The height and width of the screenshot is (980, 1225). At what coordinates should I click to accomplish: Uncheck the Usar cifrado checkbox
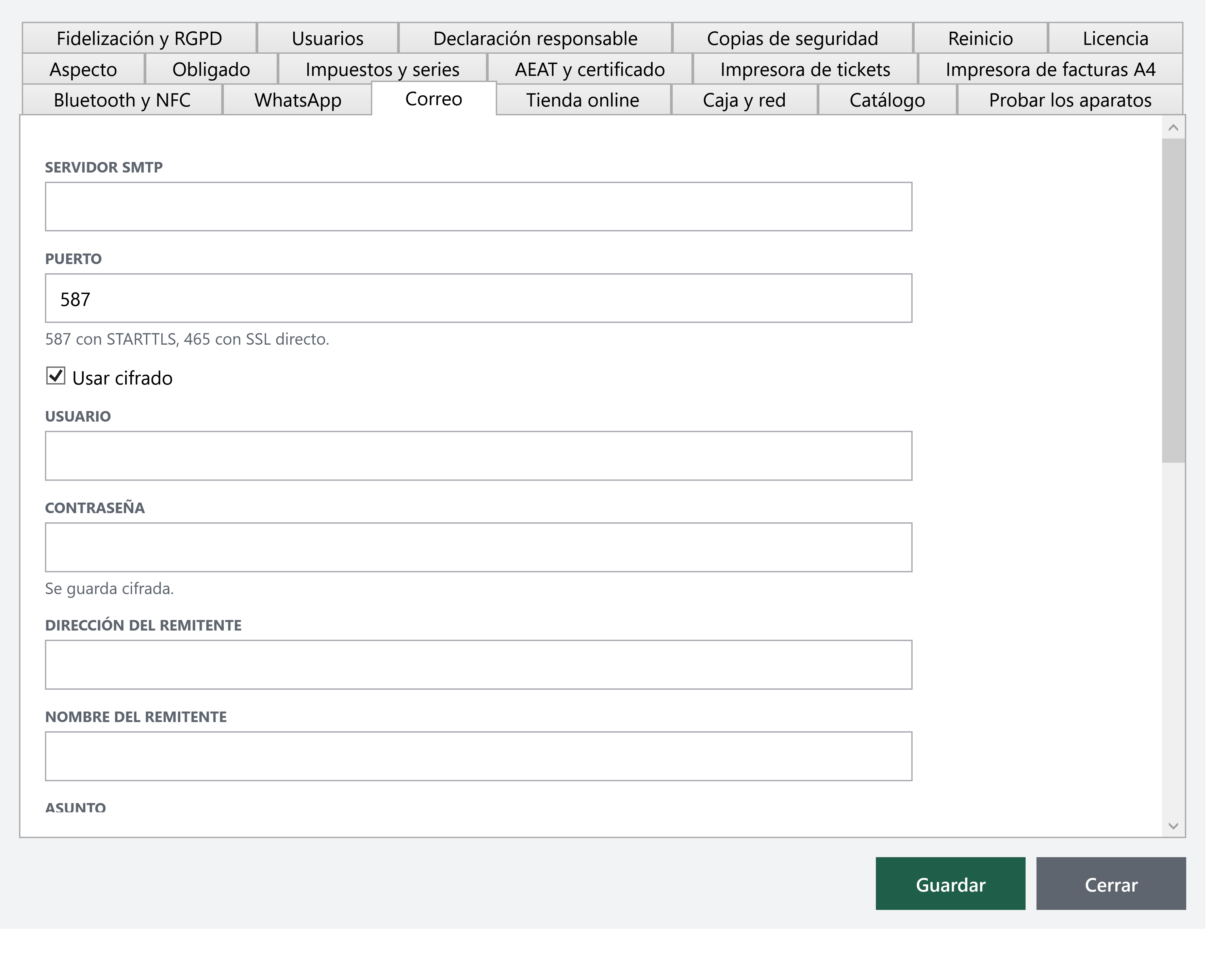[x=56, y=376]
